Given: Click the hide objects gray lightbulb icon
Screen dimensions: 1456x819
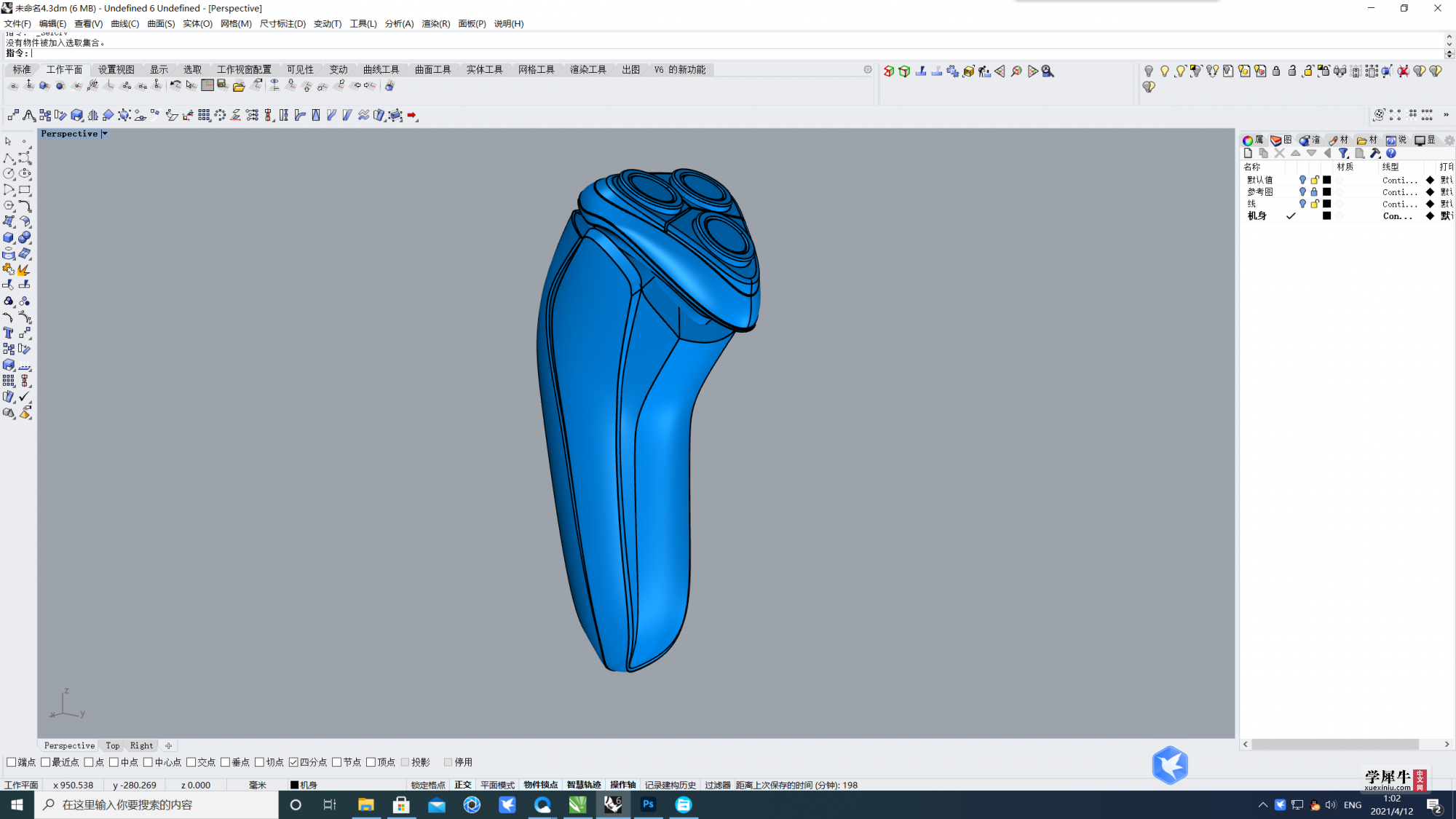Looking at the screenshot, I should coord(1149,71).
